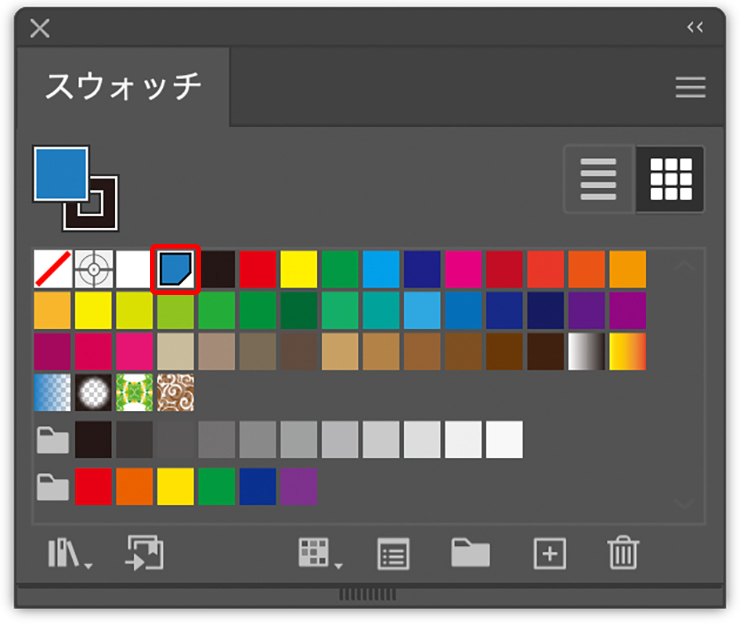The height and width of the screenshot is (632, 740).
Task: Open the Show Swatch Kinds menu
Action: click(x=318, y=553)
